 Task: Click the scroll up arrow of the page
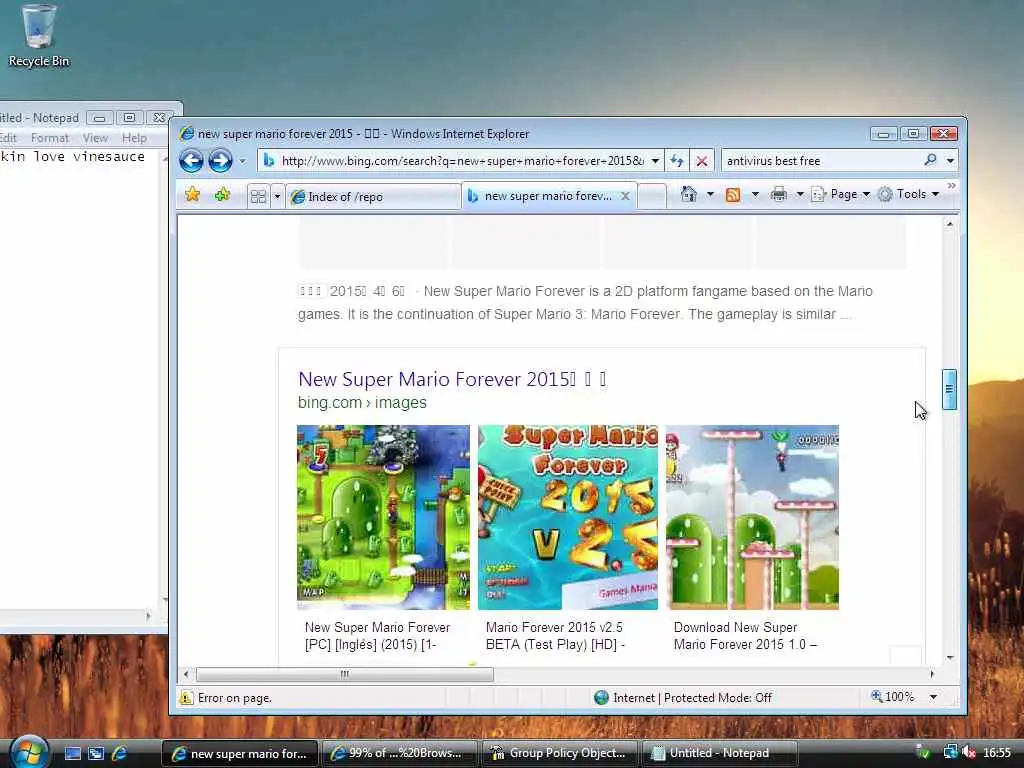(950, 224)
